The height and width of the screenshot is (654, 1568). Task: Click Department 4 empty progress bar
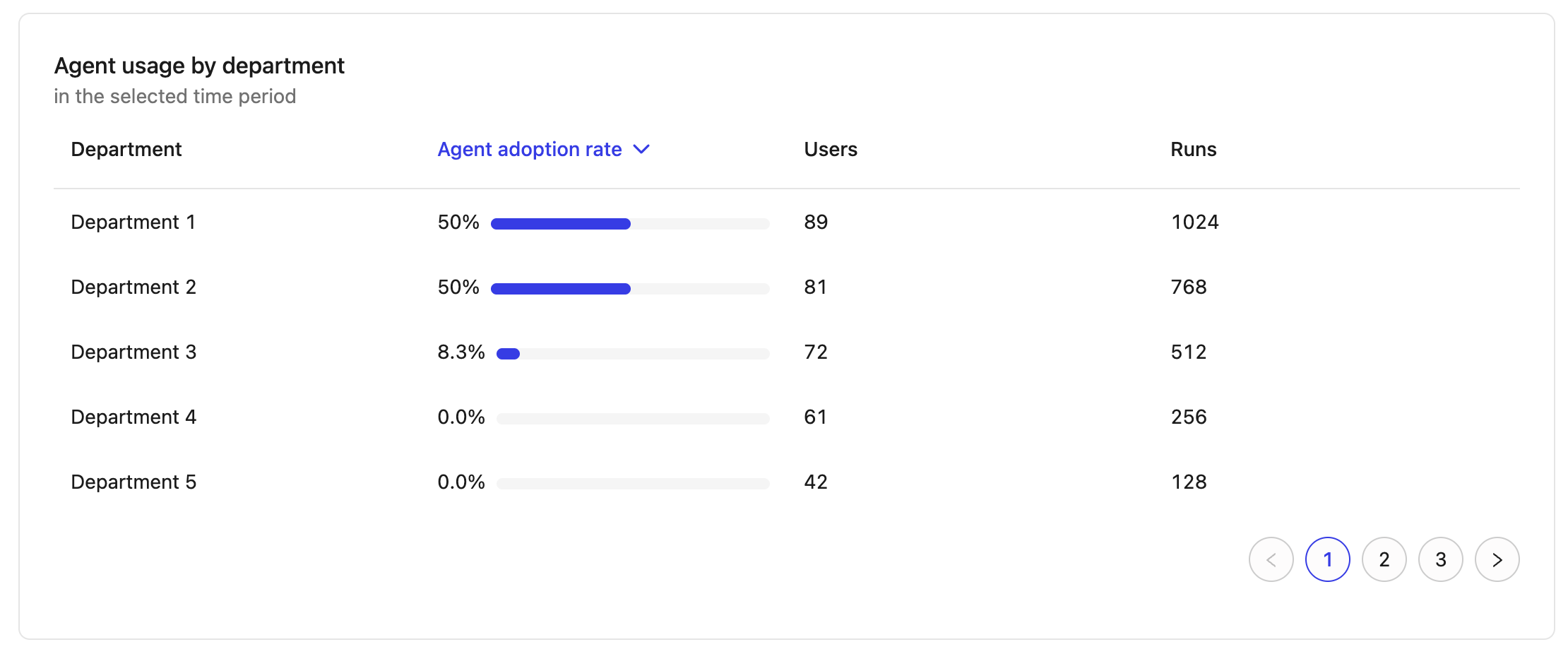pyautogui.click(x=632, y=419)
